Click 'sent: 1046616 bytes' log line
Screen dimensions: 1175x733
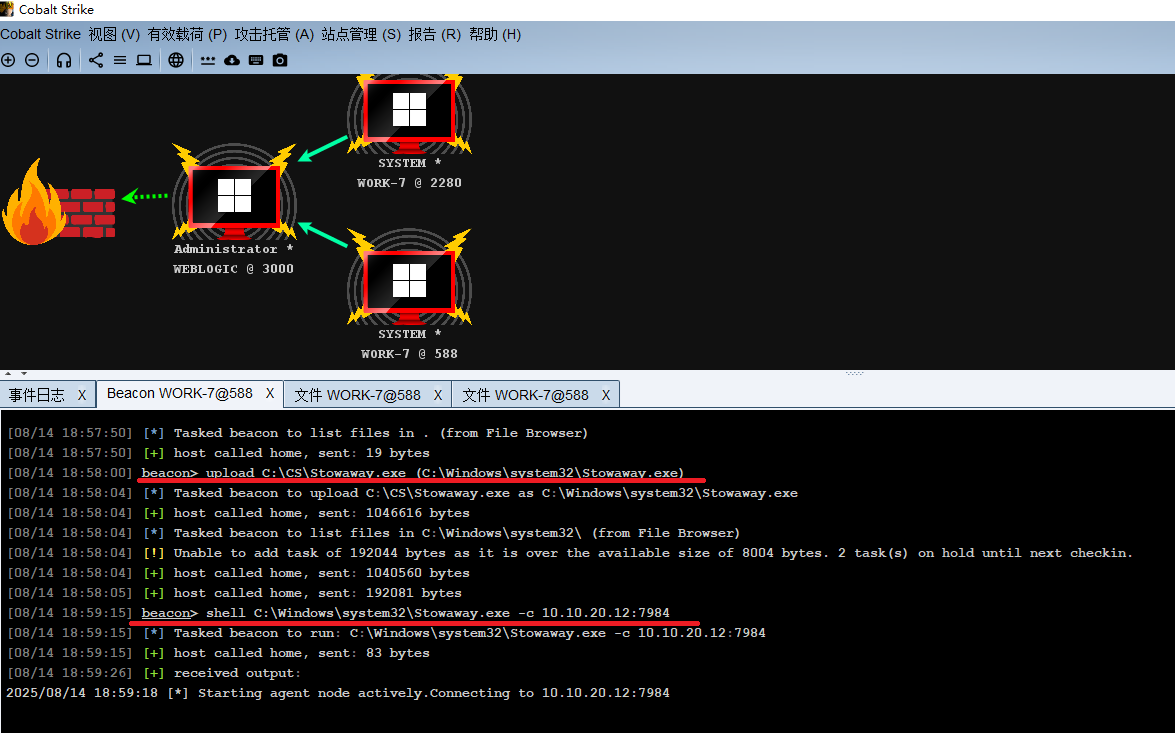click(x=238, y=513)
